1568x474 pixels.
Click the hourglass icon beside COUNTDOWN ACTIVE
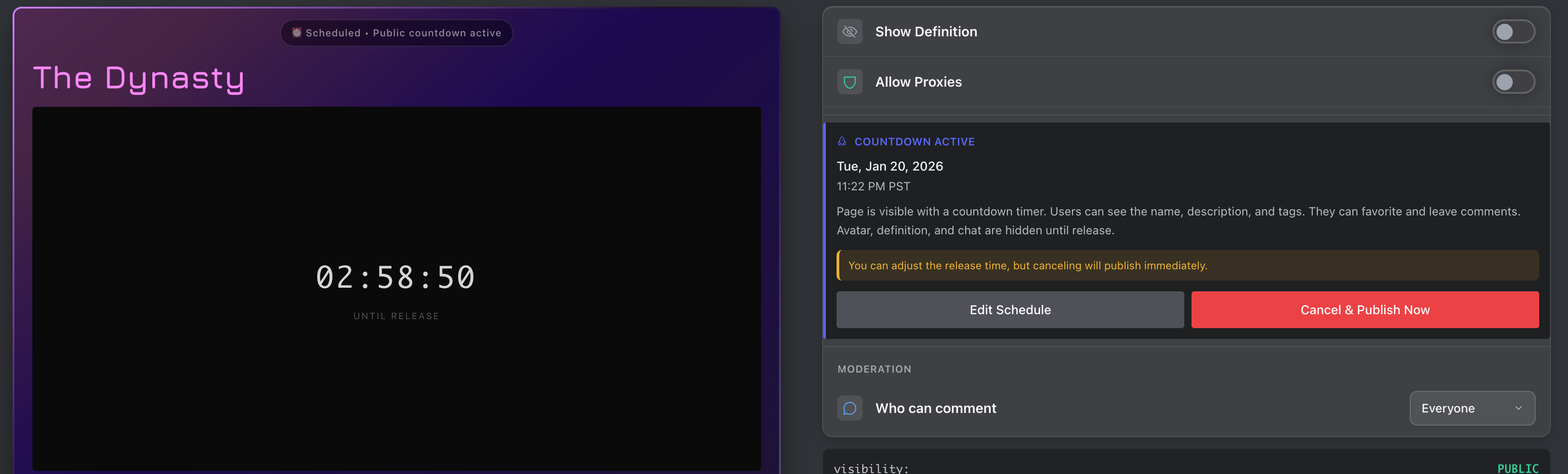click(x=842, y=141)
